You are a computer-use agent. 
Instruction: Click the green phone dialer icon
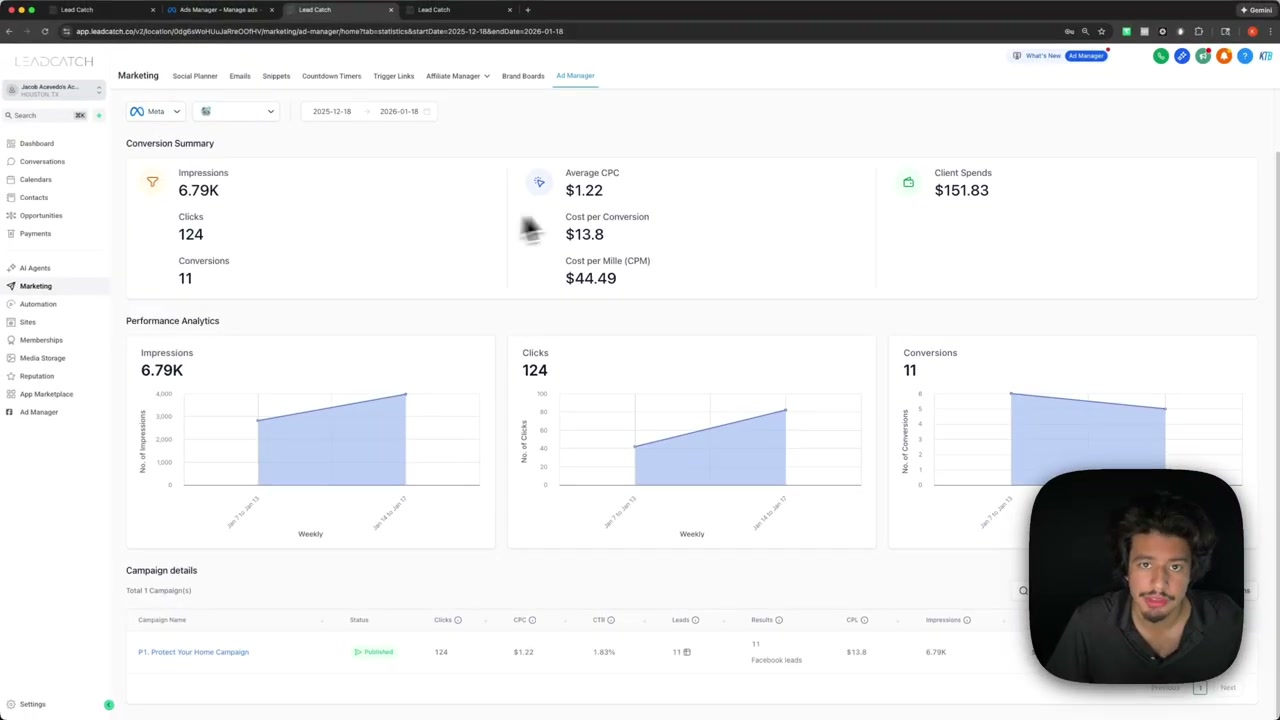point(1161,56)
